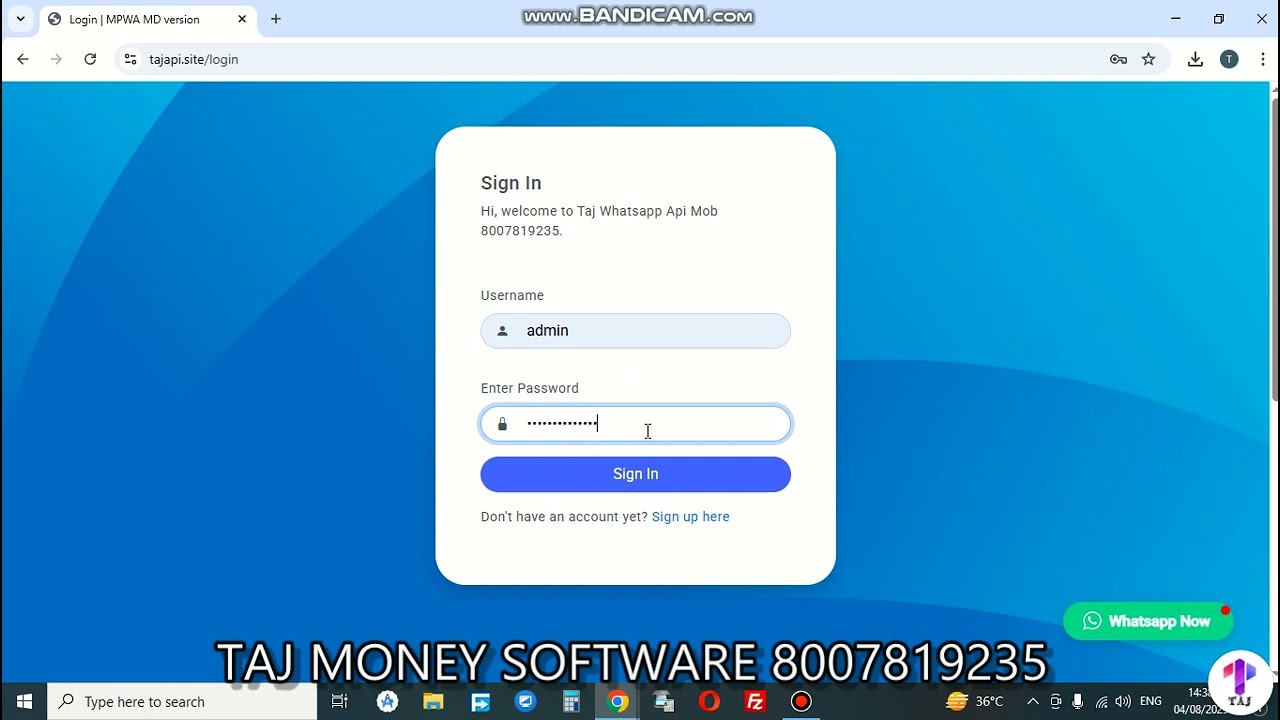This screenshot has width=1280, height=720.
Task: Click the blue Sign In button
Action: pyautogui.click(x=635, y=474)
